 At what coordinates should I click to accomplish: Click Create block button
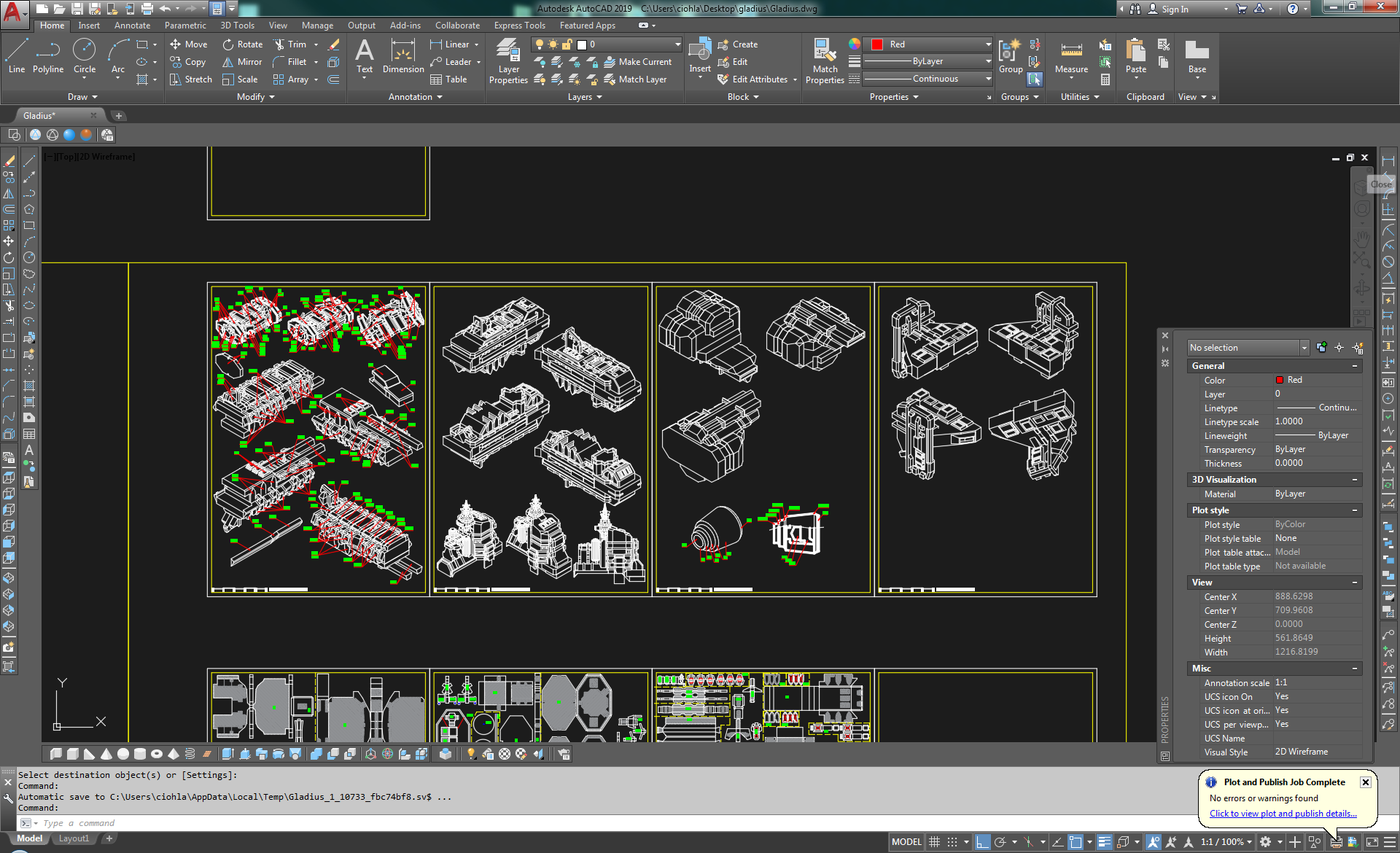[x=737, y=44]
